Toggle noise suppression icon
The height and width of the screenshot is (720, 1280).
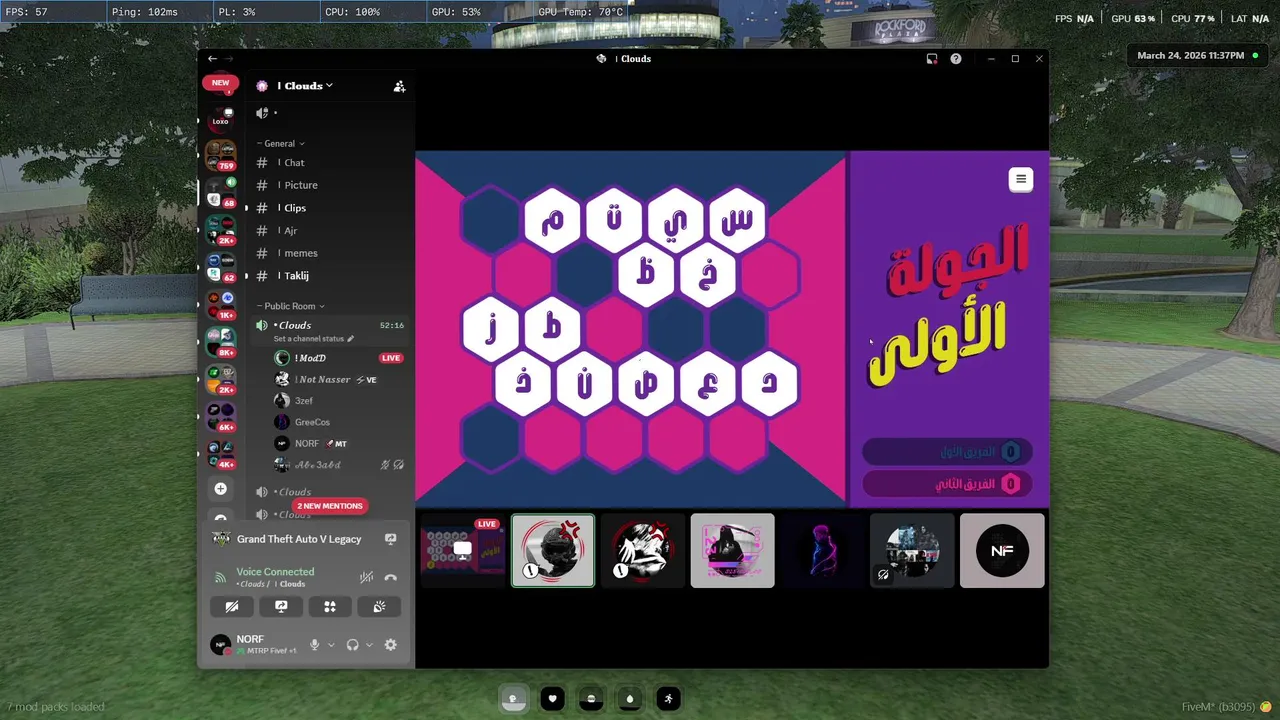[x=367, y=577]
